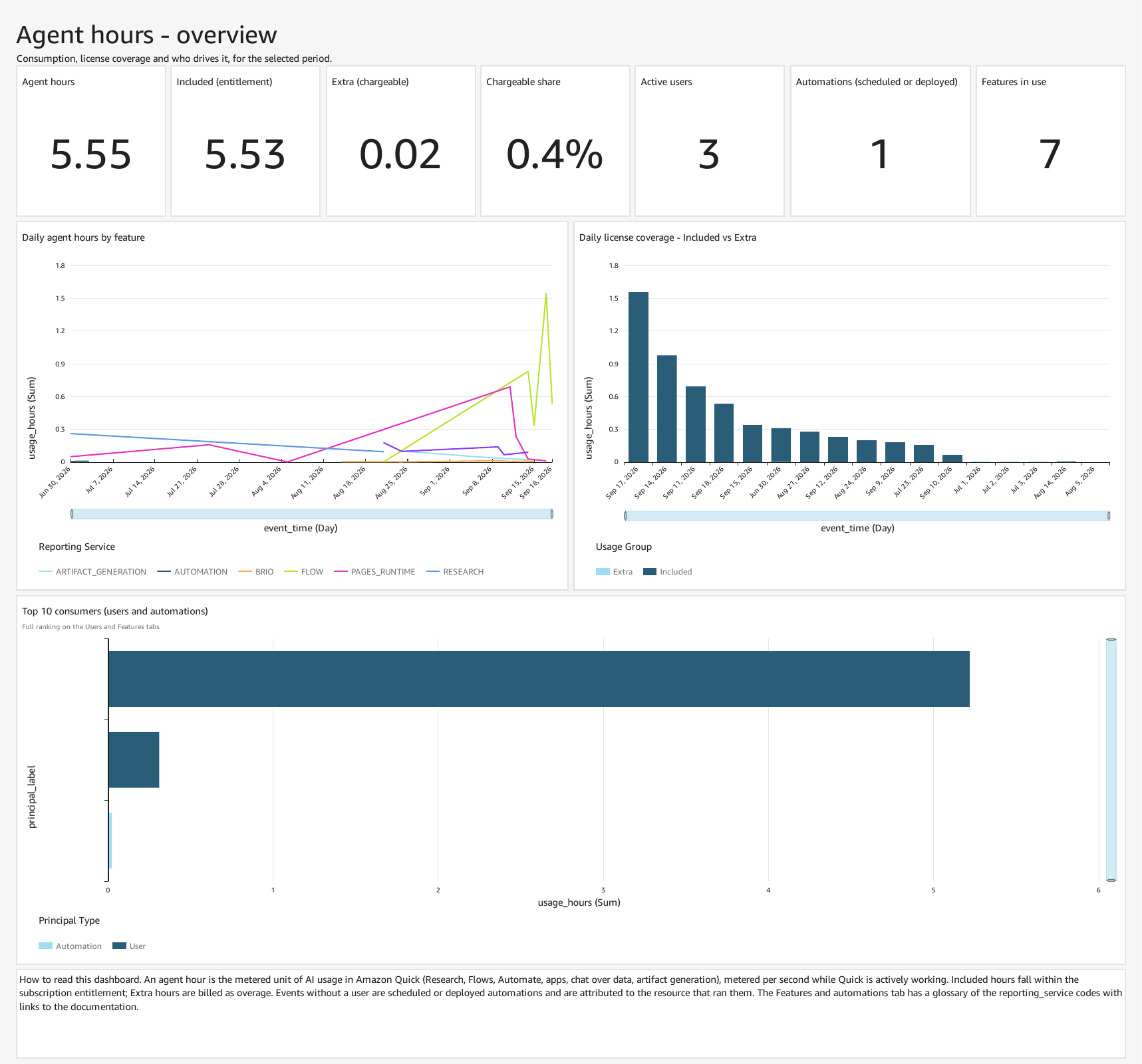1142x1064 pixels.
Task: Click User in the Principal Type legend
Action: [129, 946]
